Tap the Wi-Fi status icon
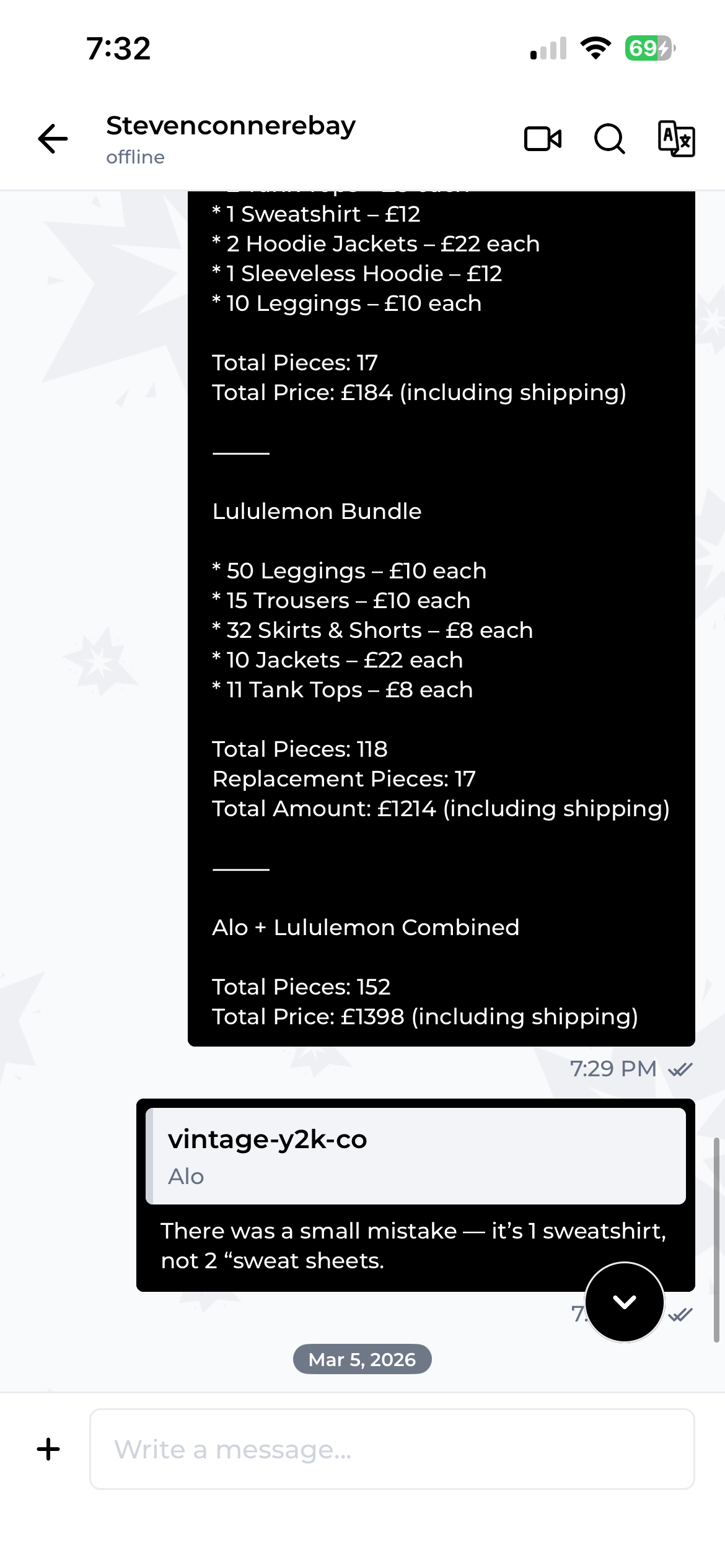Screen dimensions: 725x1568 click(x=595, y=48)
